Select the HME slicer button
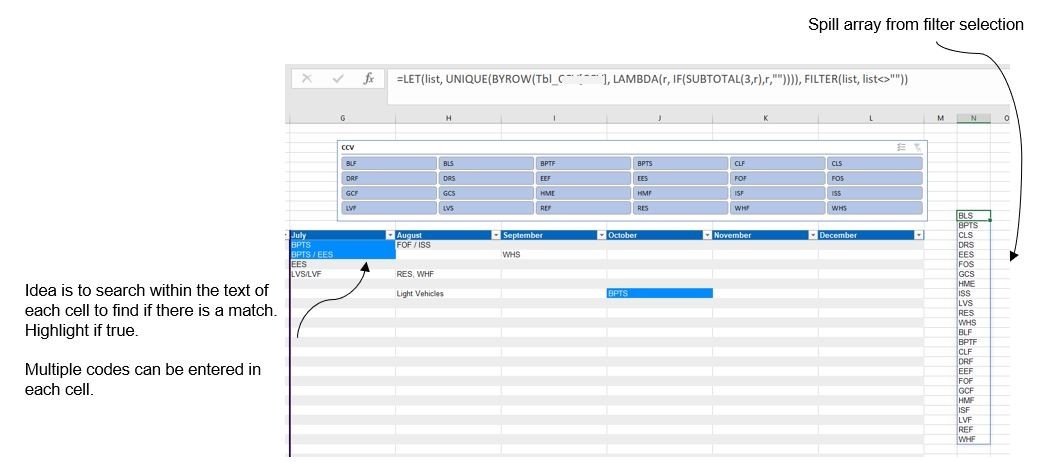The height and width of the screenshot is (462, 1044). (583, 193)
